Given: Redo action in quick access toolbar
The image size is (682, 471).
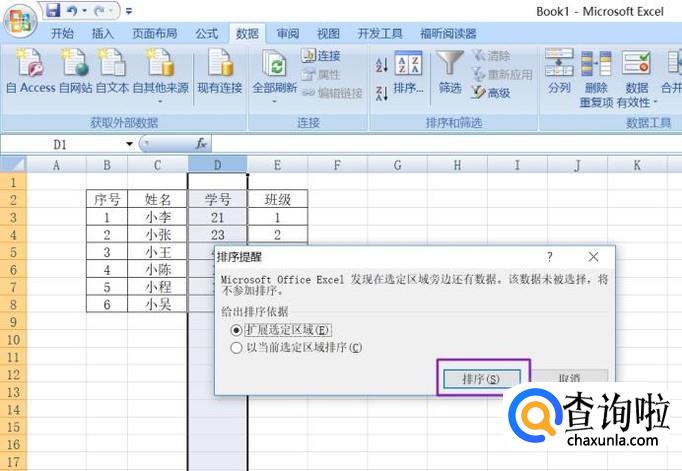Looking at the screenshot, I should coord(99,10).
